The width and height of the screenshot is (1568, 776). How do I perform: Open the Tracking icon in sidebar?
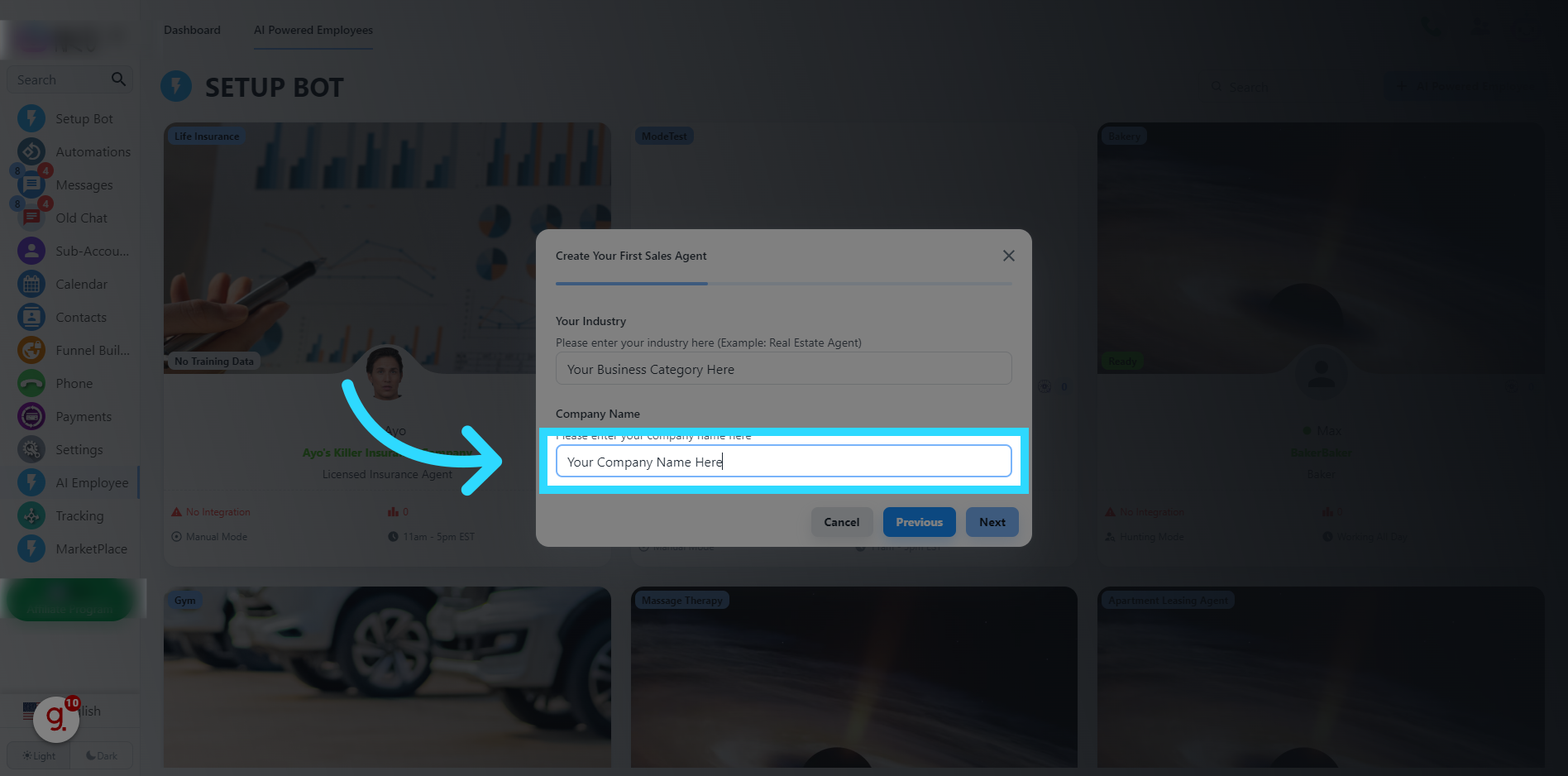[31, 515]
